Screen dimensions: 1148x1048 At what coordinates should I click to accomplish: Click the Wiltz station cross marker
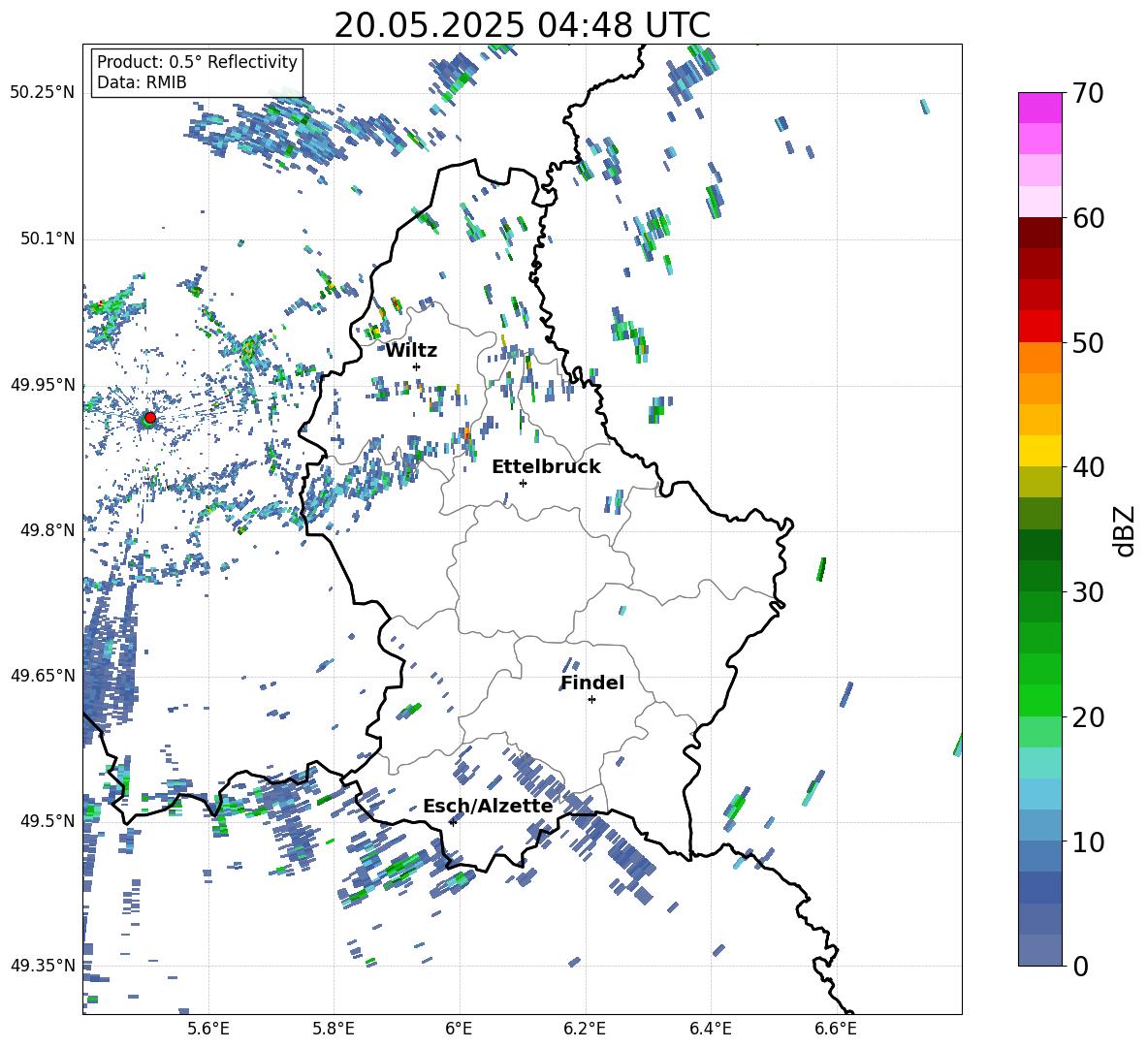[417, 366]
